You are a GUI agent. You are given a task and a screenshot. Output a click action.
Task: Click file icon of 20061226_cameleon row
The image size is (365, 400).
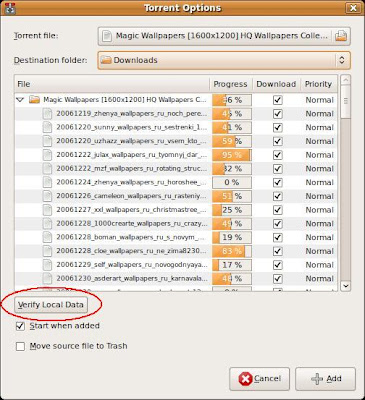[x=47, y=196]
